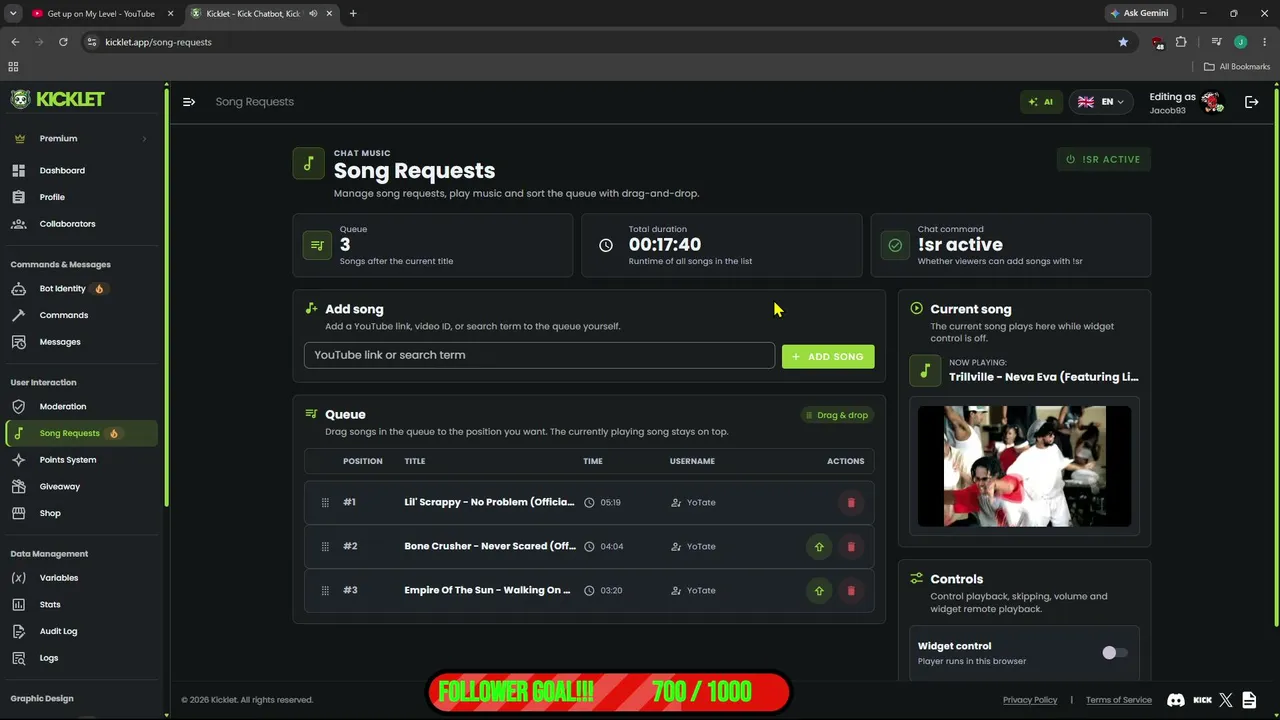
Task: Open the EN language dropdown
Action: point(1100,102)
